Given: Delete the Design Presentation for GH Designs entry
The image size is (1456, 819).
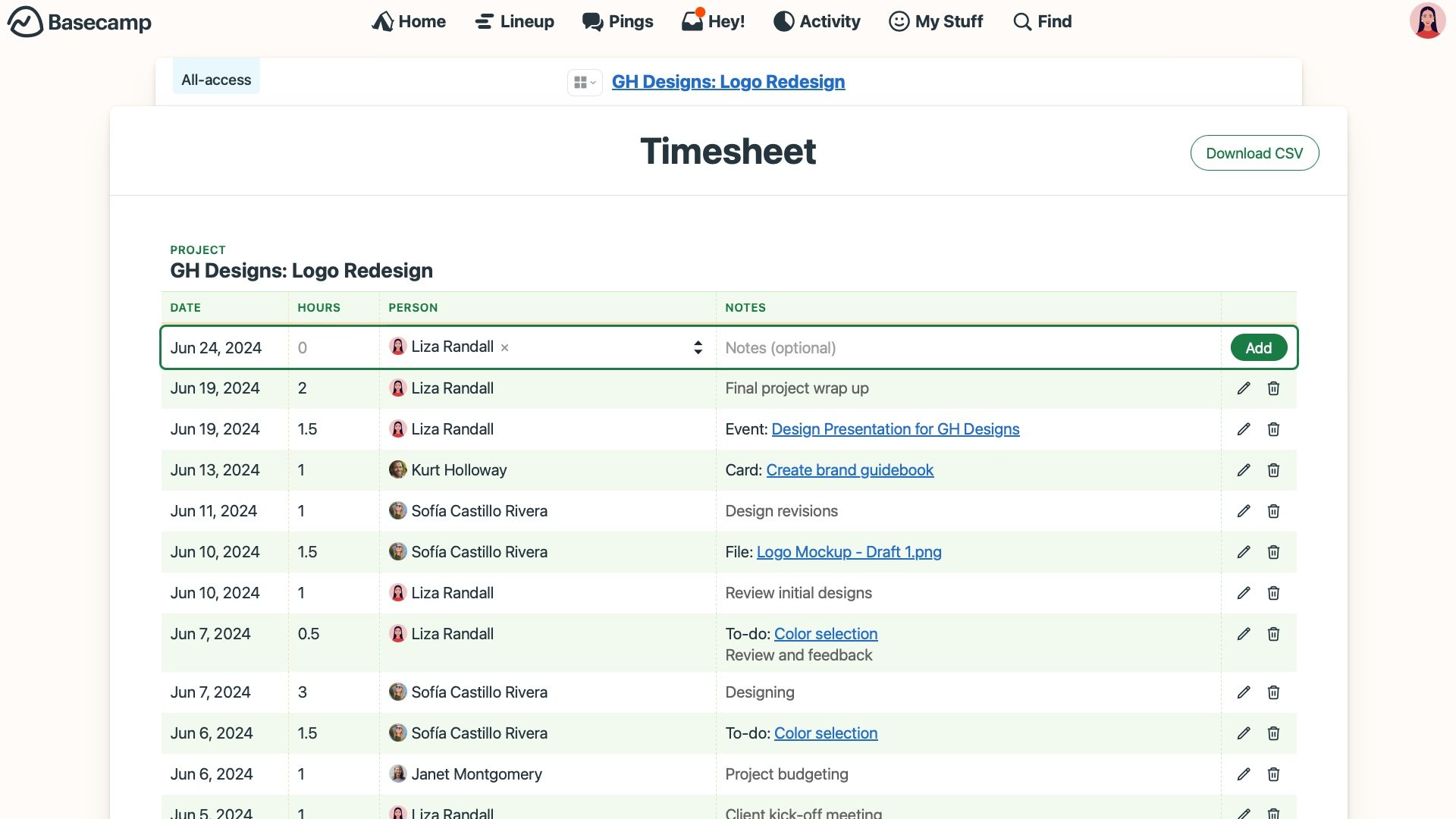Looking at the screenshot, I should (1273, 429).
